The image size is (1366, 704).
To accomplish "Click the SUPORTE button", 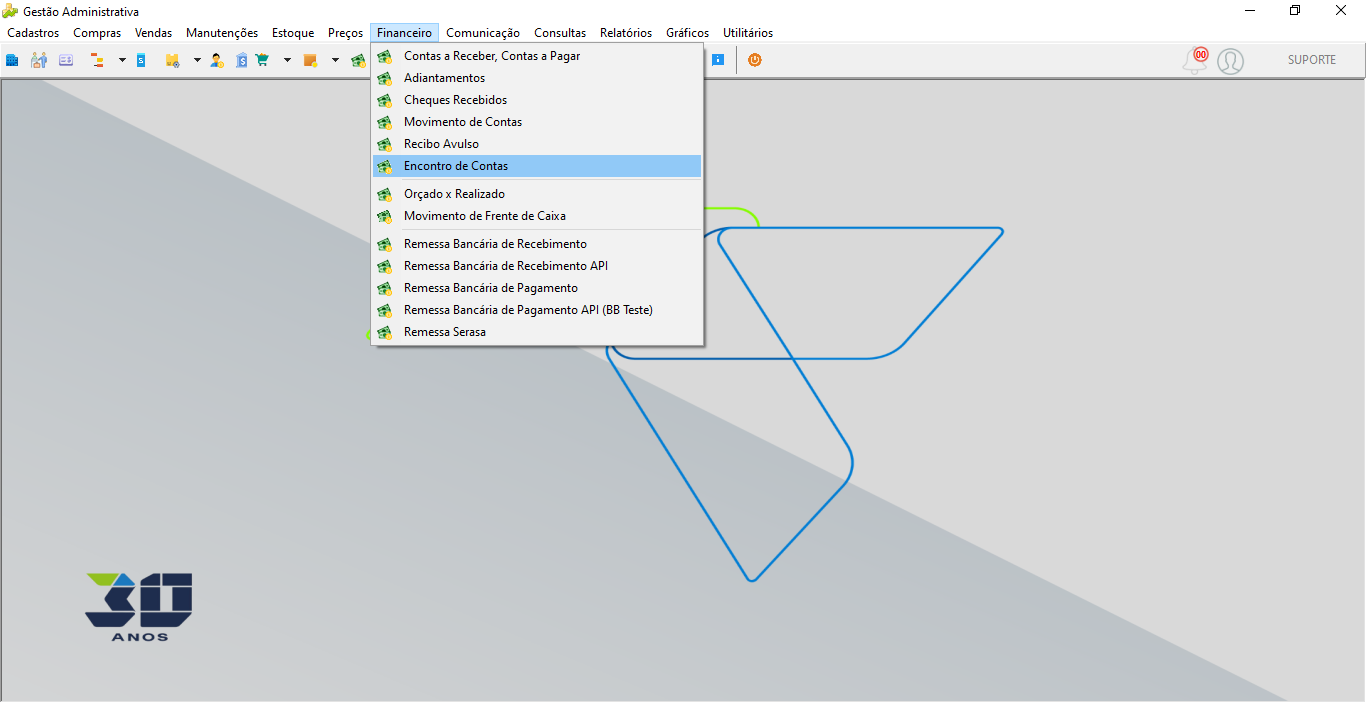I will point(1311,60).
